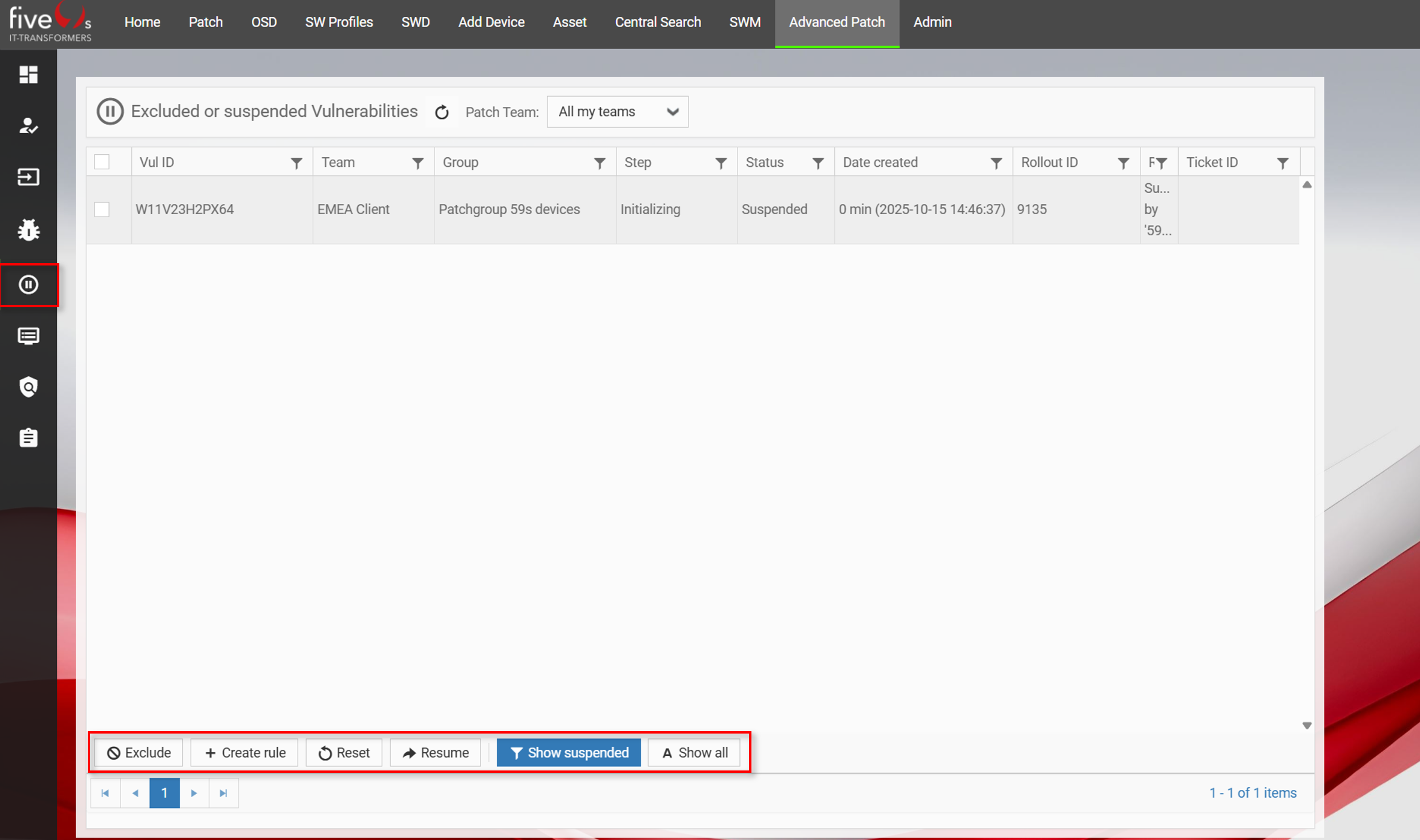Click the clipboard report sidebar icon
The image size is (1420, 840).
(x=28, y=438)
